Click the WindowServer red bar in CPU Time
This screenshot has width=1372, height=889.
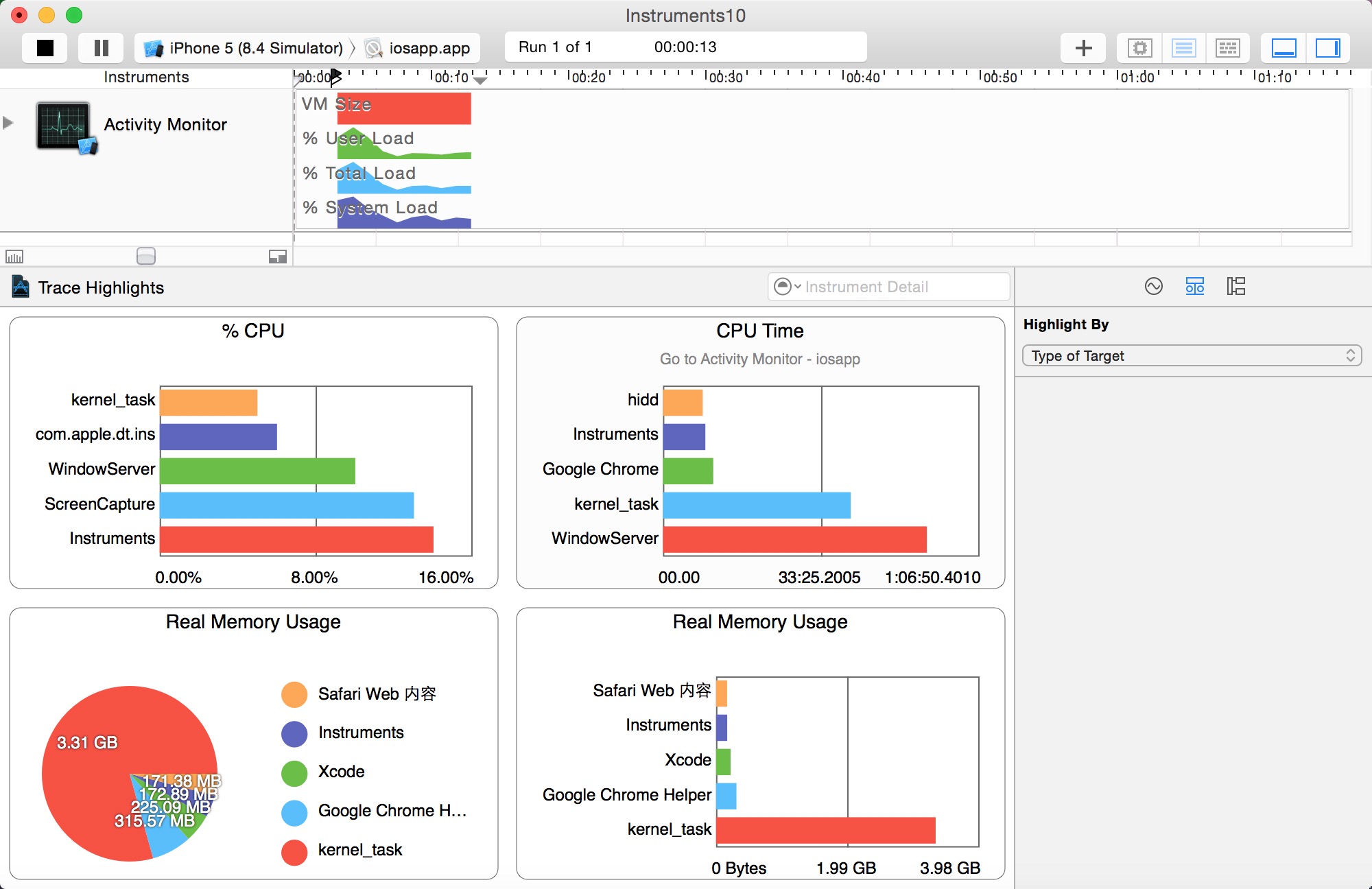[x=795, y=539]
